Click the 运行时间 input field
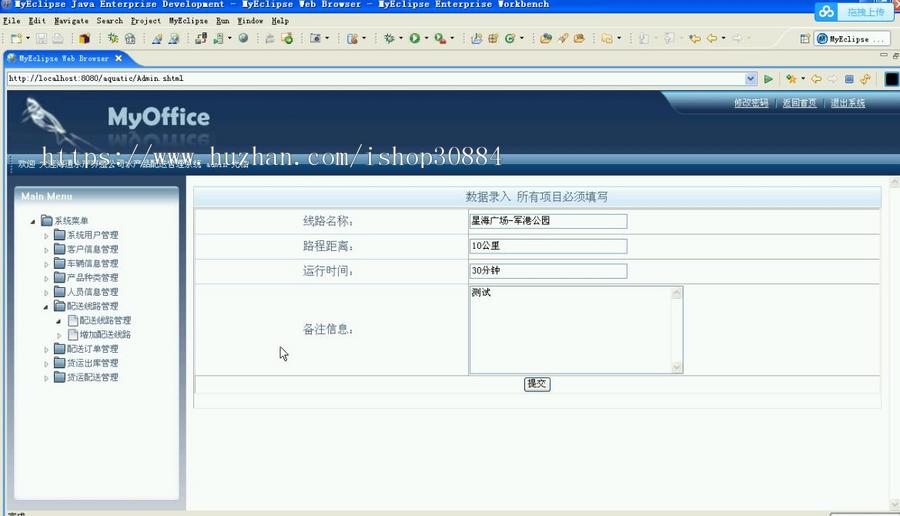This screenshot has height=516, width=900. pyautogui.click(x=548, y=271)
